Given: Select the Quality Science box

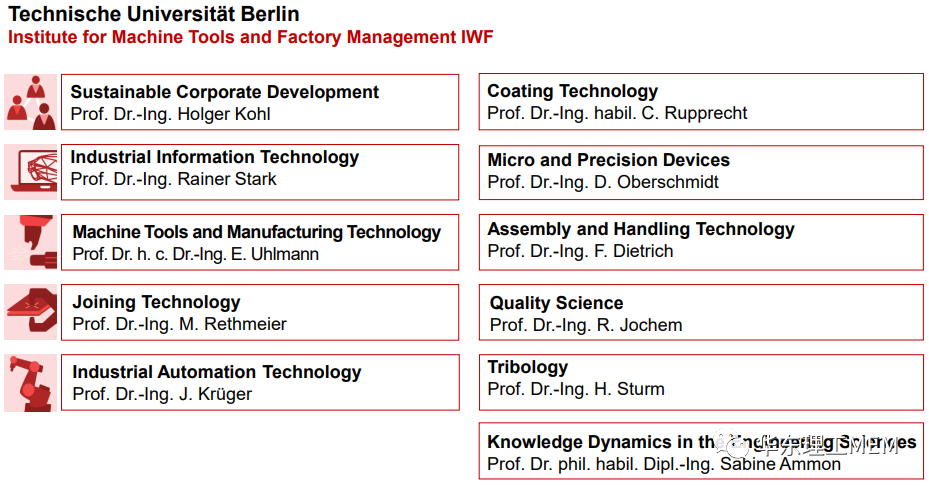Looking at the screenshot, I should (701, 312).
